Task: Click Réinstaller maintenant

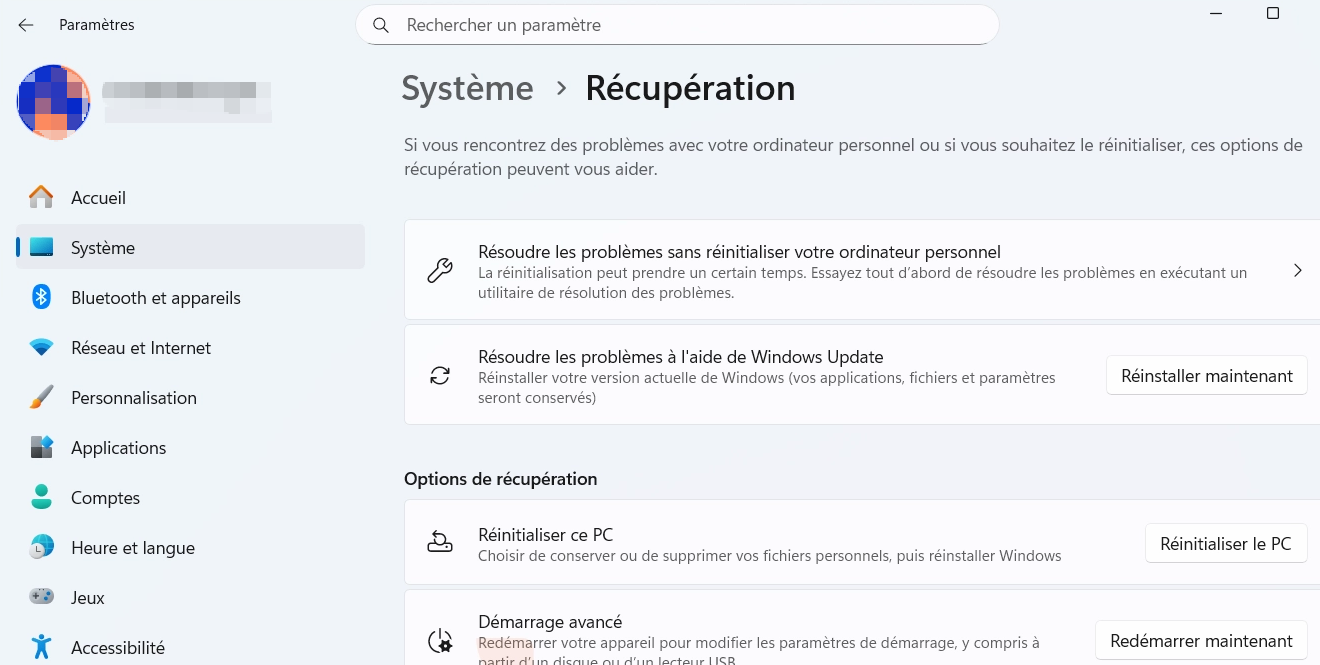Action: point(1206,375)
